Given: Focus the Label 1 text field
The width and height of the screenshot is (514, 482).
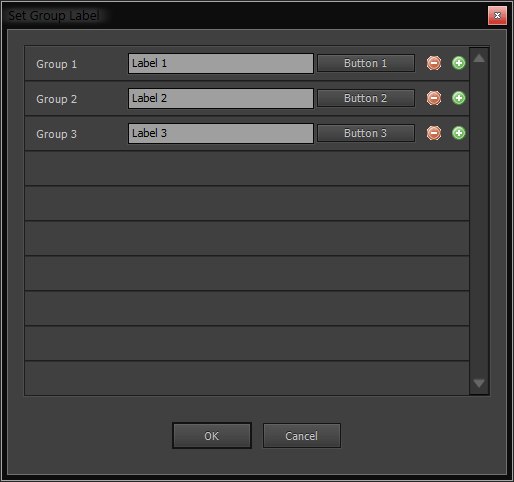Looking at the screenshot, I should (221, 63).
